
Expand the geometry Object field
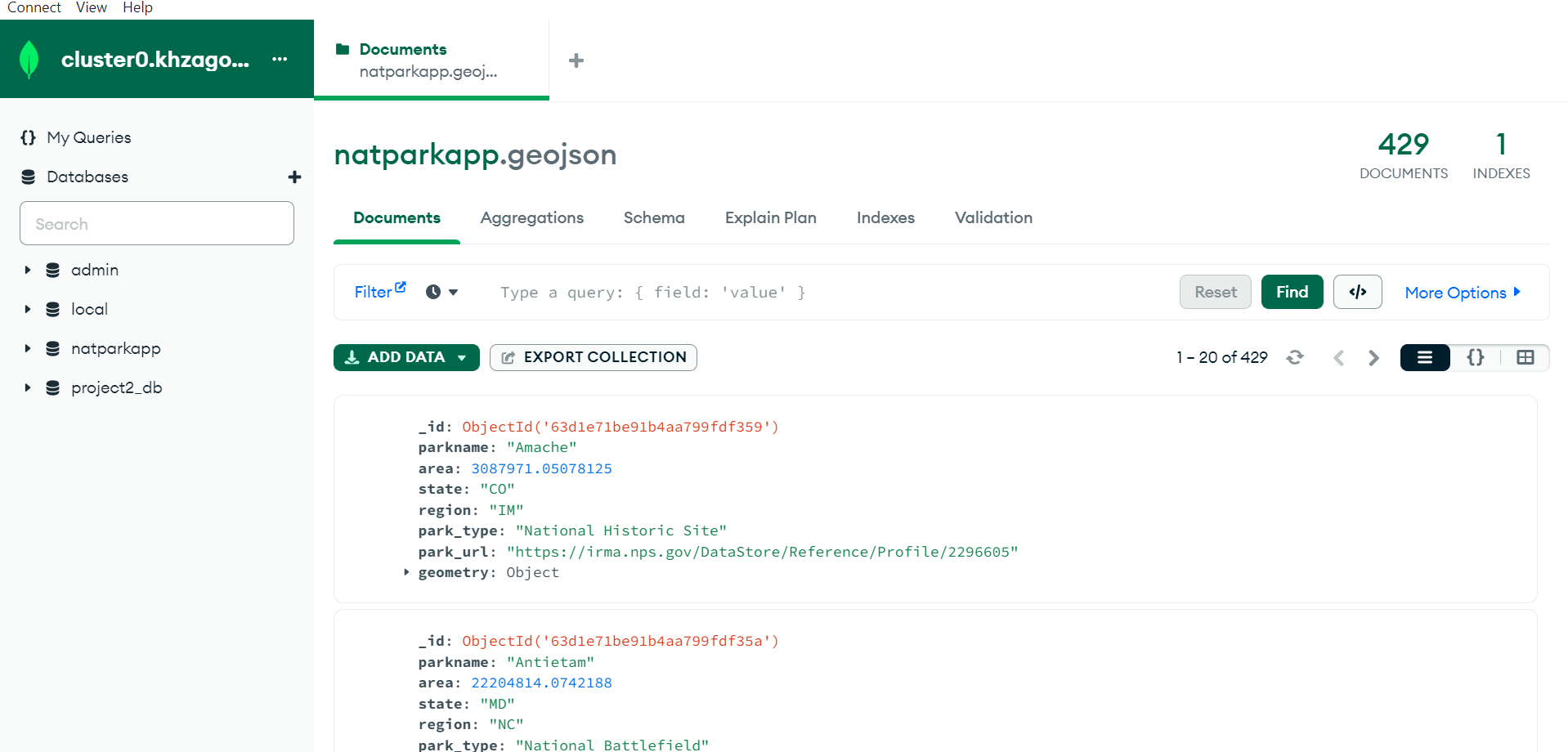[406, 572]
